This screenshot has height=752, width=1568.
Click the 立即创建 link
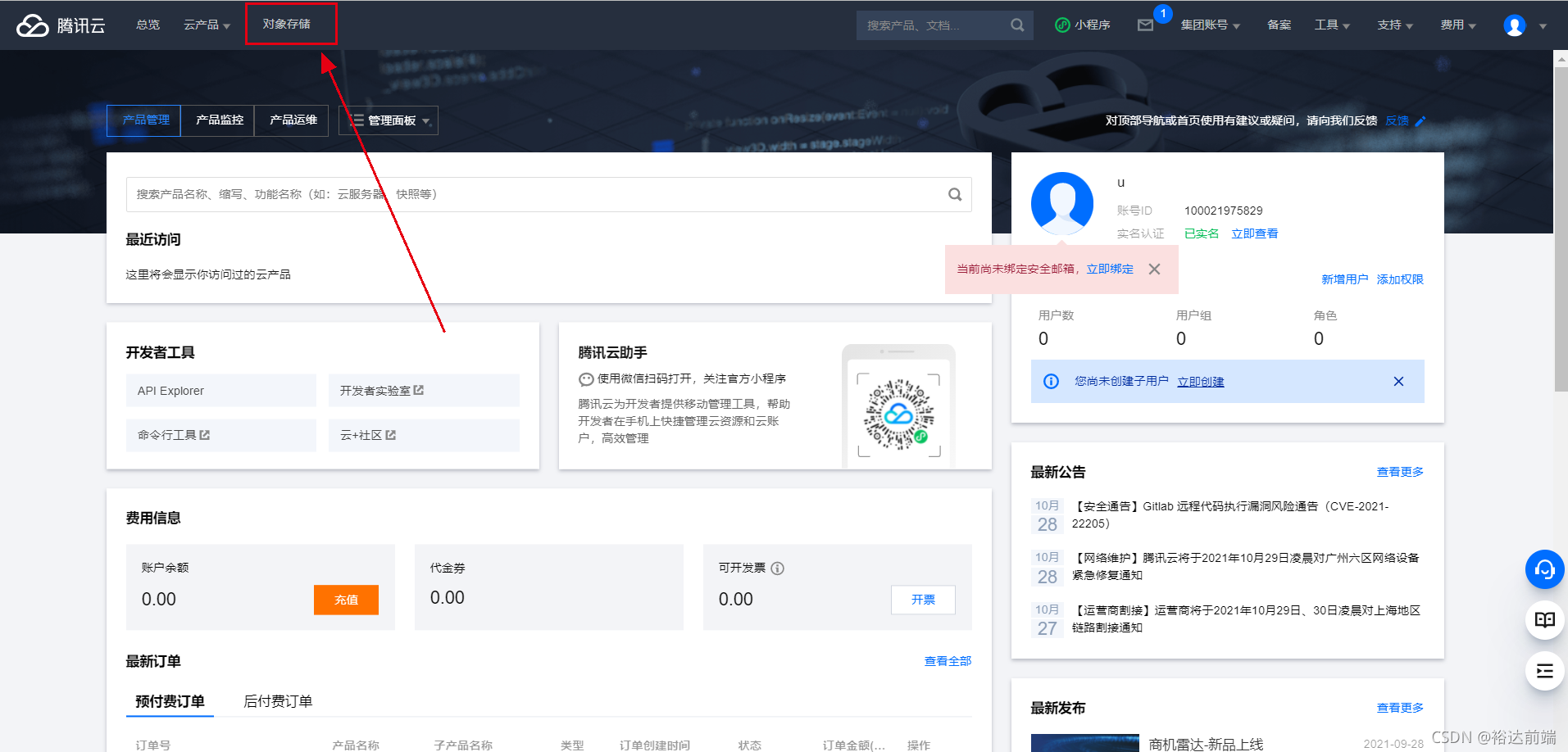(1201, 382)
